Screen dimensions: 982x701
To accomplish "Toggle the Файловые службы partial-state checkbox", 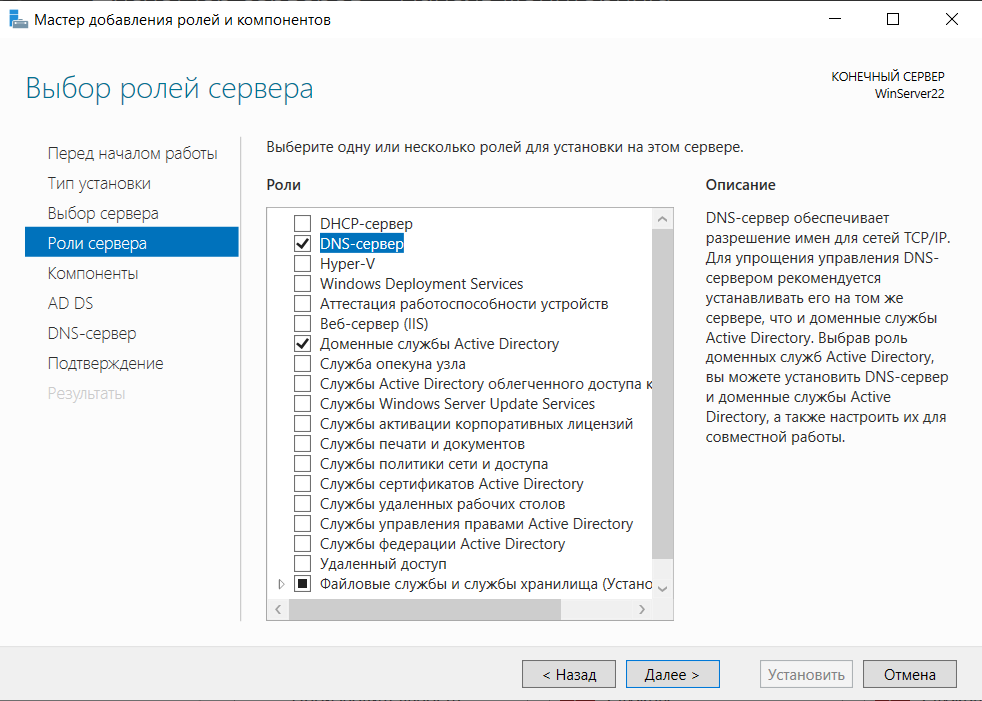I will click(x=302, y=584).
